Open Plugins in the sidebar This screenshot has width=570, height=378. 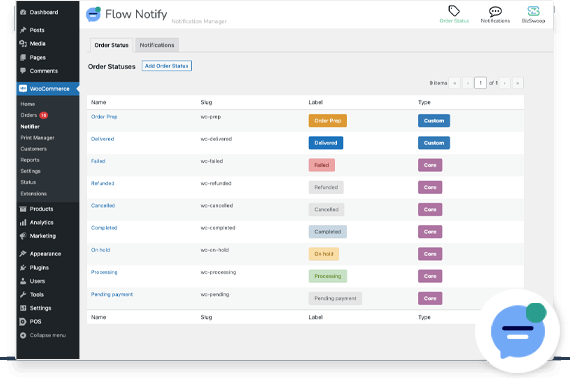pyautogui.click(x=39, y=268)
